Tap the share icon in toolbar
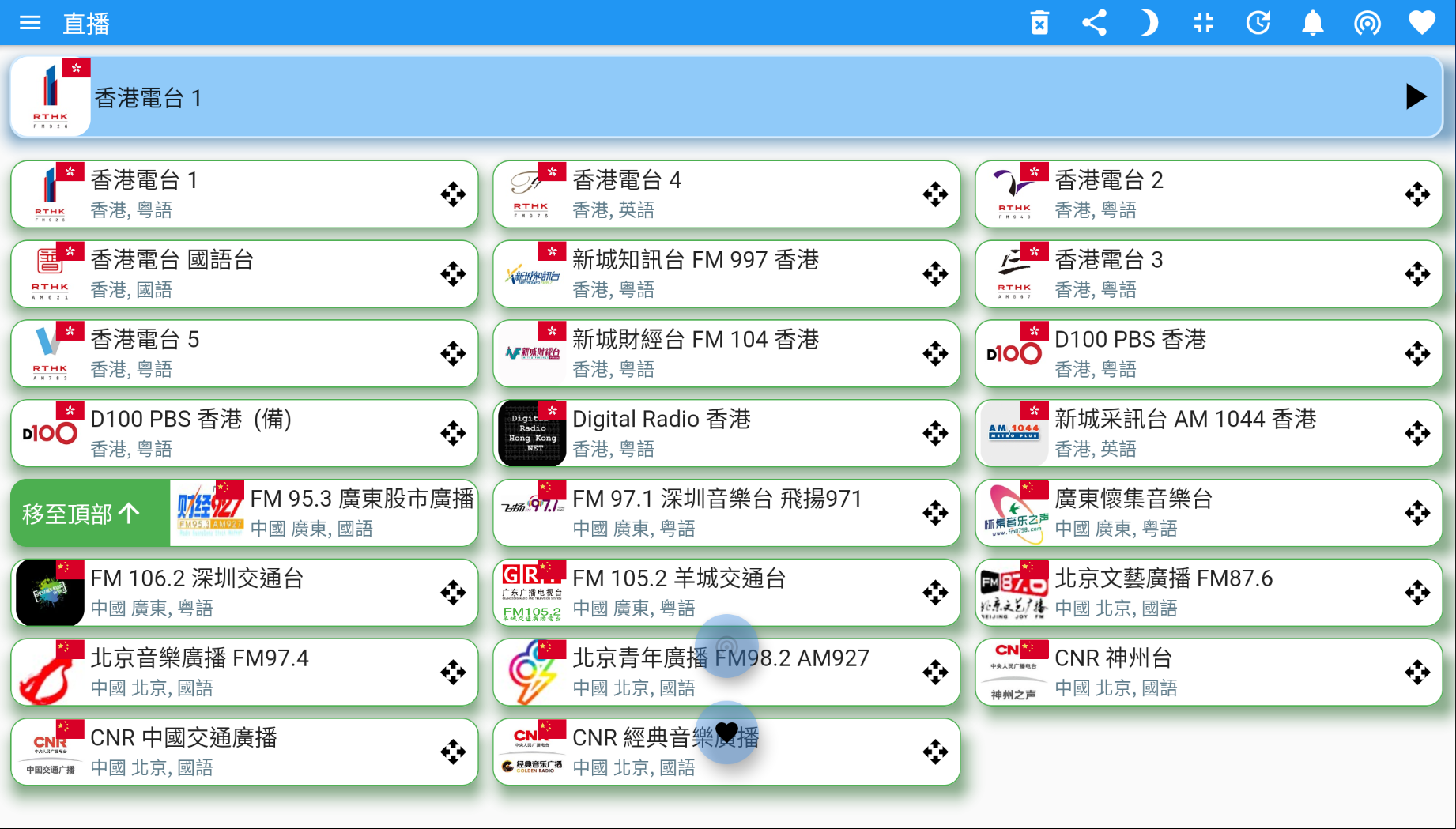 pyautogui.click(x=1094, y=23)
